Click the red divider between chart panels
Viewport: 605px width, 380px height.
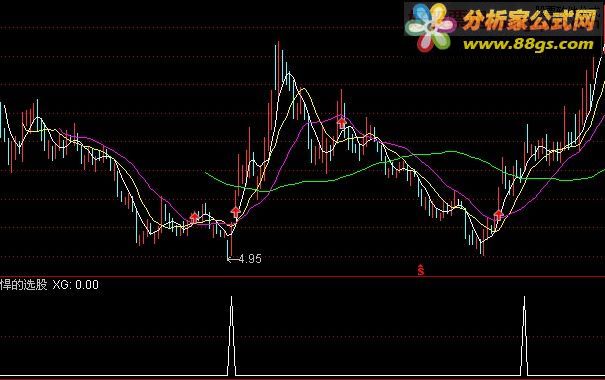pyautogui.click(x=302, y=277)
